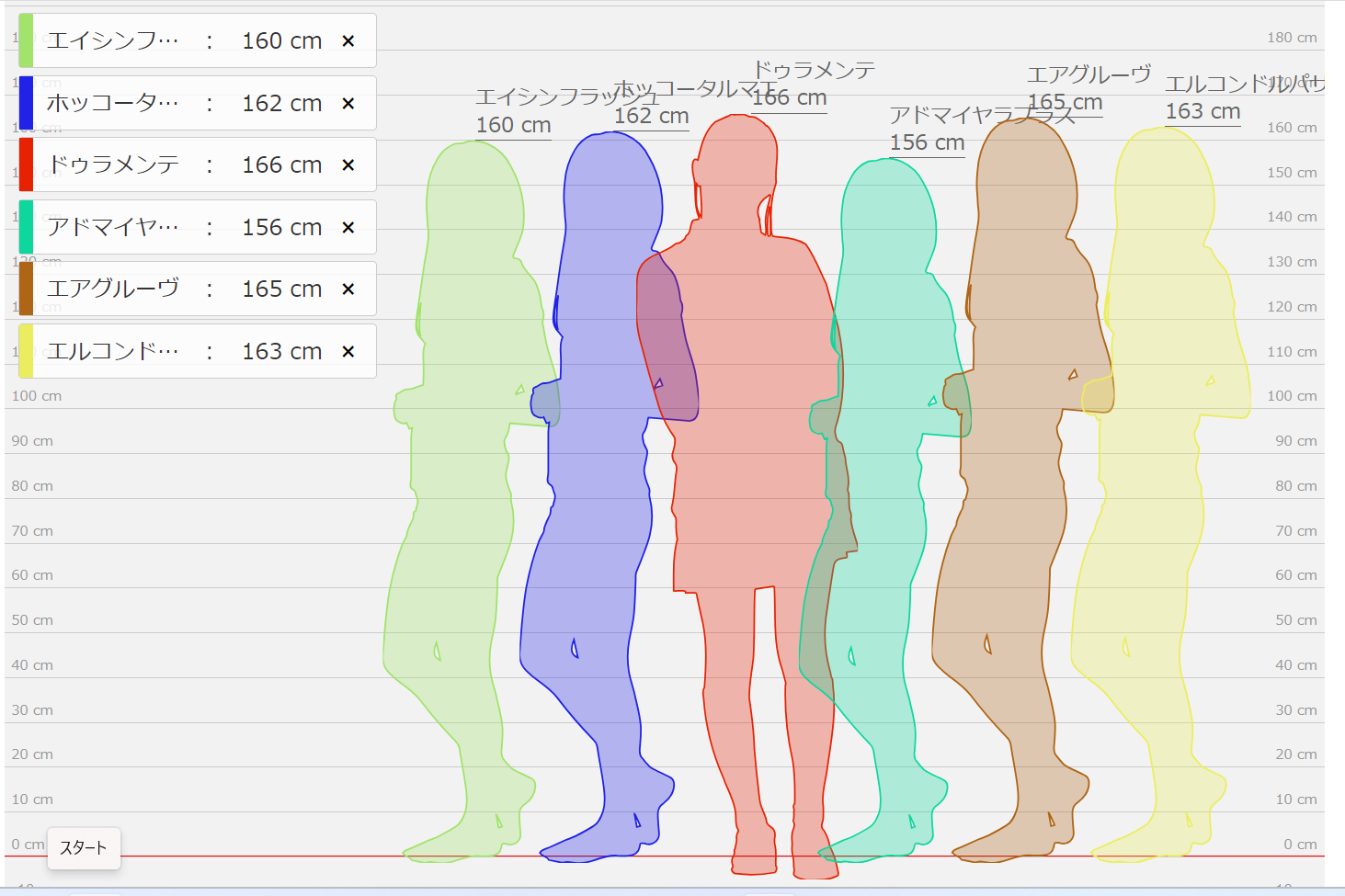The height and width of the screenshot is (896, 1345).
Task: Select the エルコンド… name in the list
Action: click(113, 351)
